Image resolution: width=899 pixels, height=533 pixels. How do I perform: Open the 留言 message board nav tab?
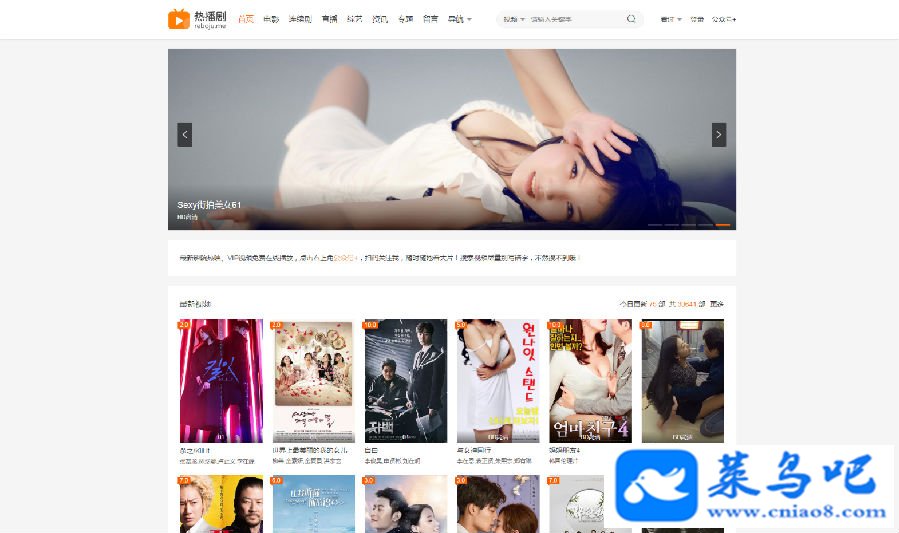(431, 19)
